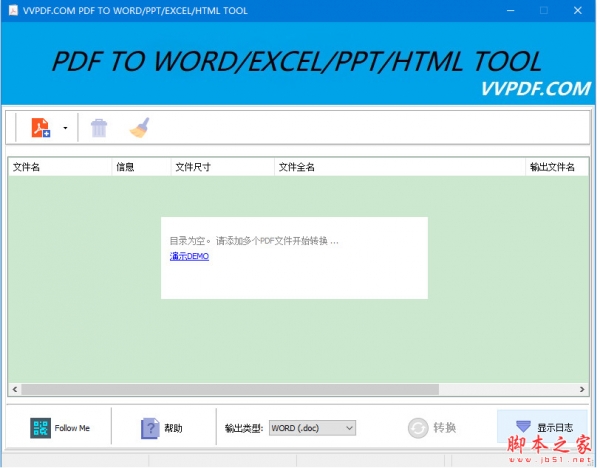Click the 目录为空 empty list message text
The image size is (600, 468).
pyautogui.click(x=254, y=241)
